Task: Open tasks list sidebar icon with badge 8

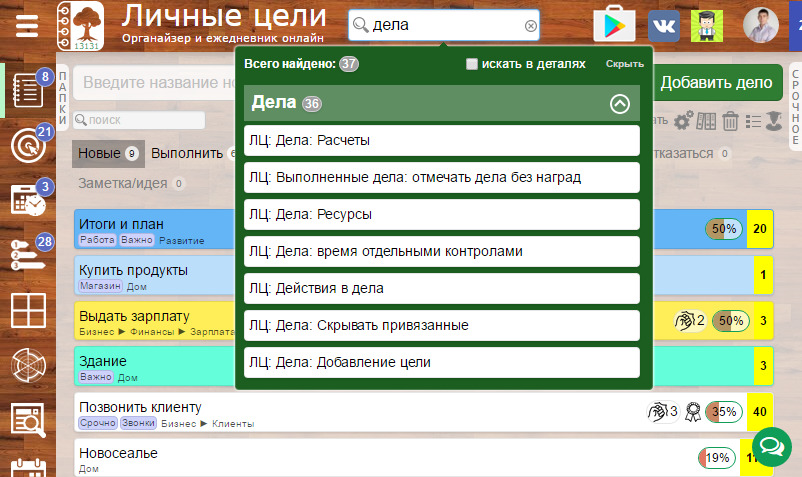Action: pyautogui.click(x=28, y=90)
